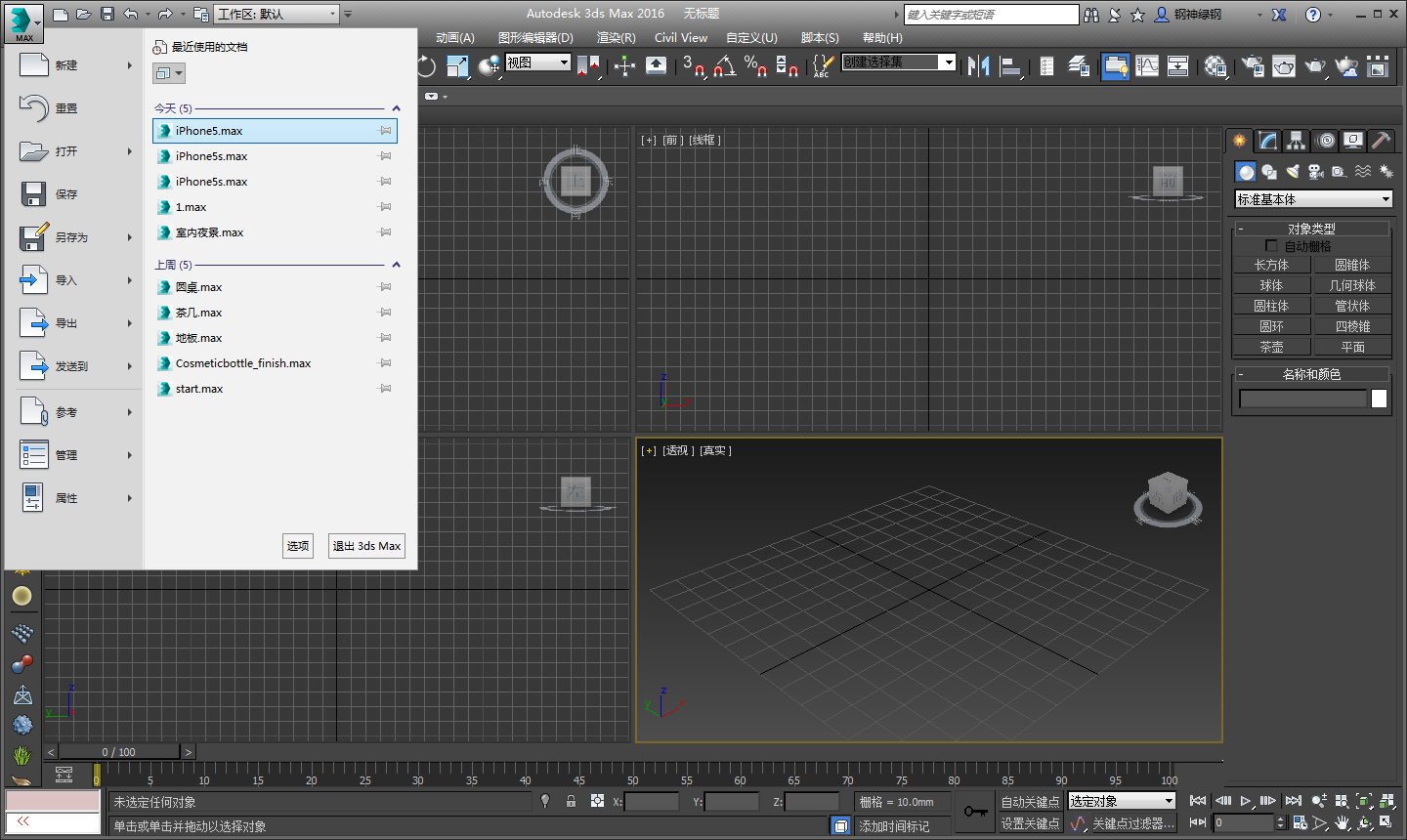Pin 茶几.max to the recent list
Image resolution: width=1407 pixels, height=840 pixels.
pos(385,313)
